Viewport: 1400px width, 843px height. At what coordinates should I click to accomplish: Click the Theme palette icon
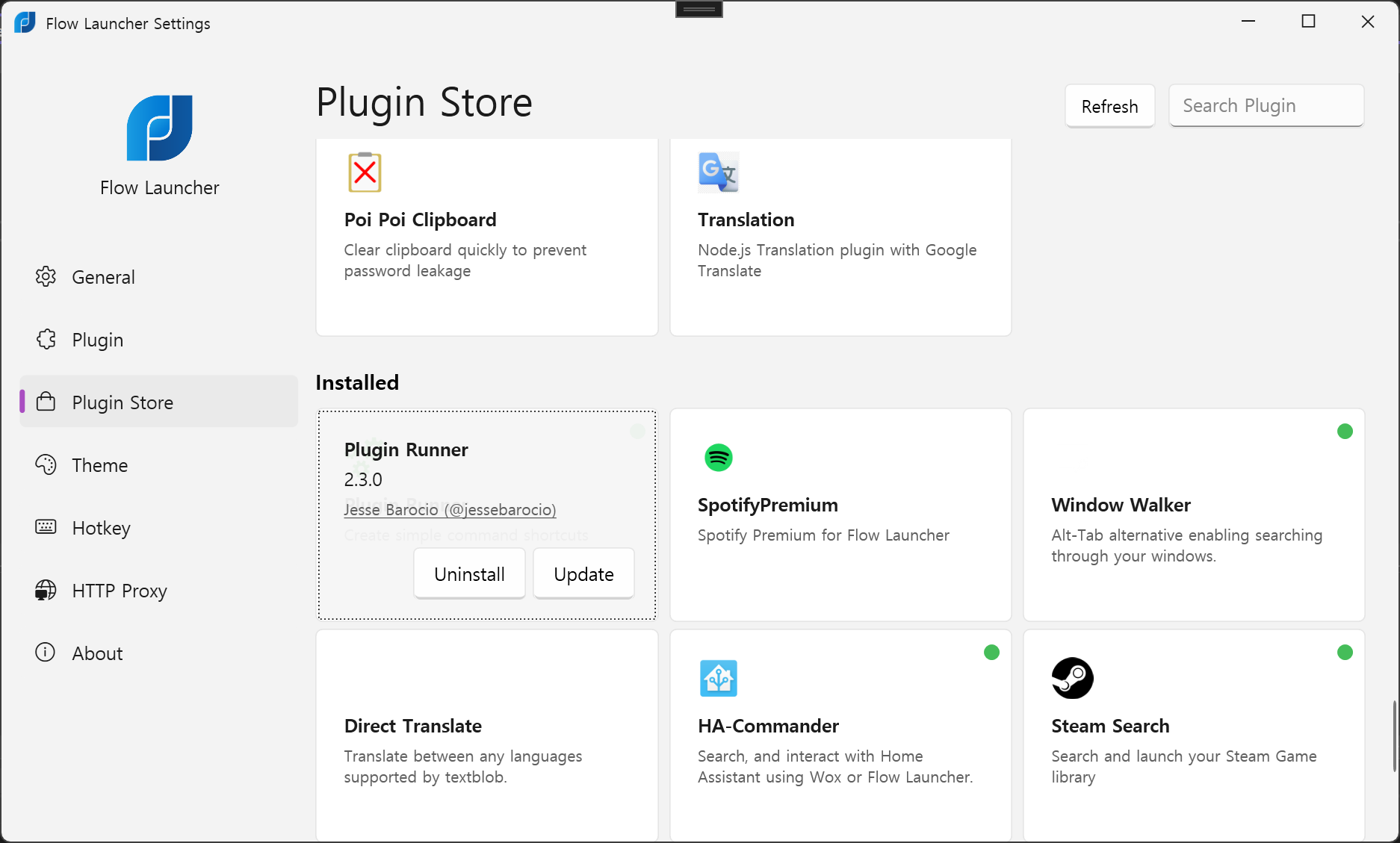pyautogui.click(x=46, y=464)
